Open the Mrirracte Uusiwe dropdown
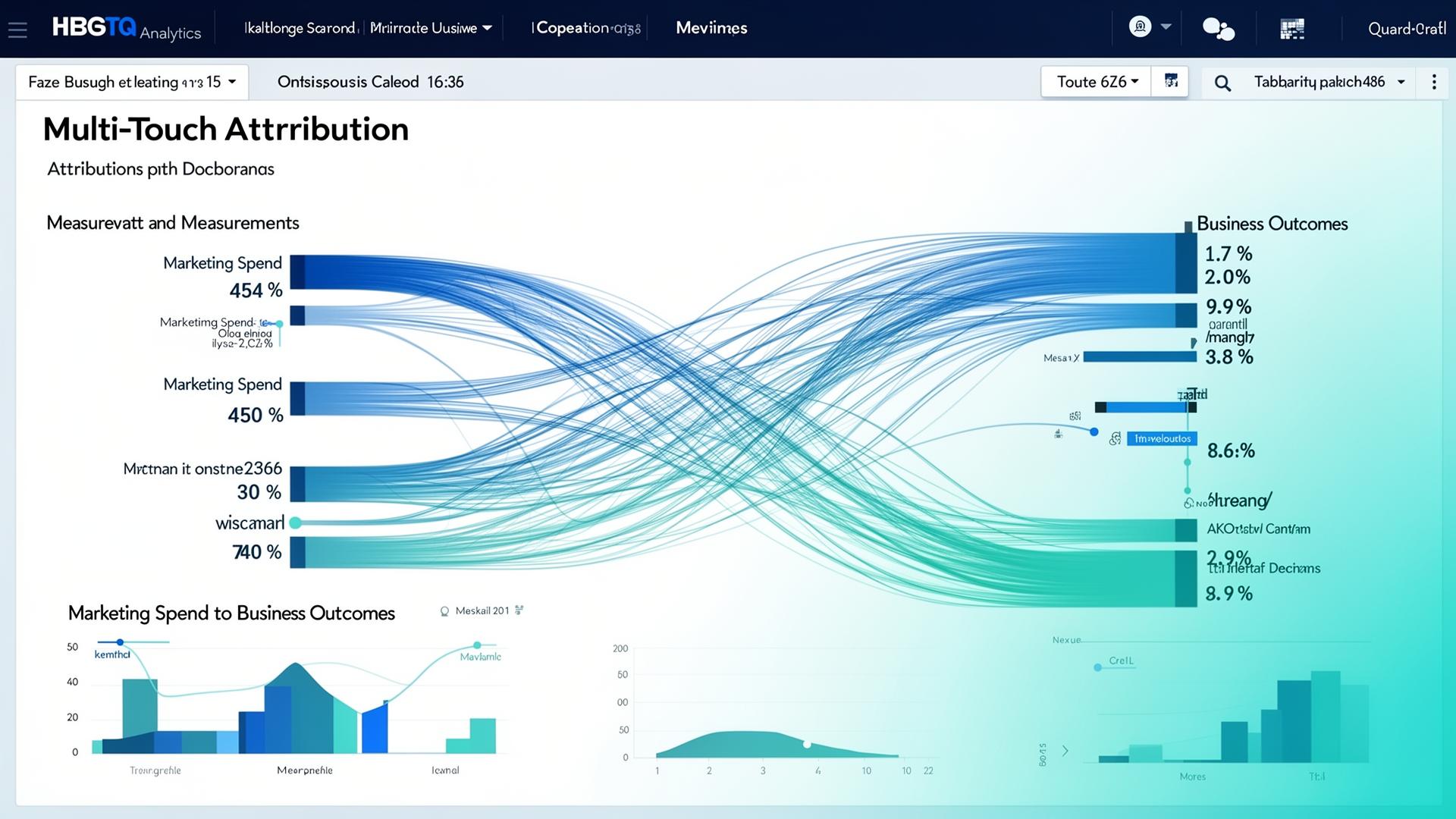This screenshot has height=819, width=1456. 431,28
